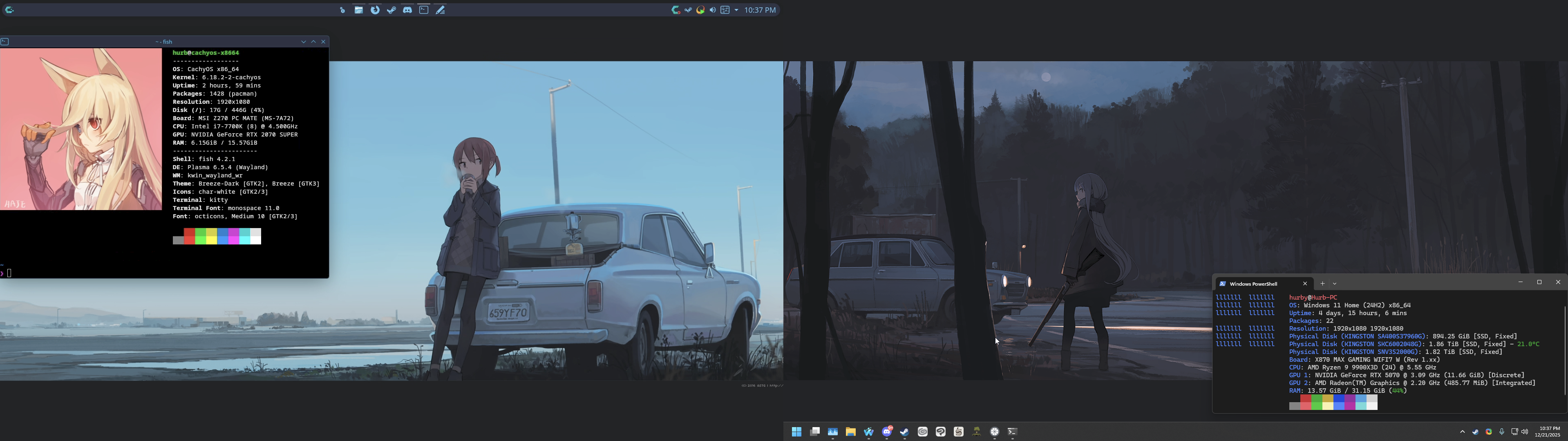Viewport: 1568px width, 441px height.
Task: Click the 'GPU 1: NVIDIA GeForce RTX 5070' line
Action: pyautogui.click(x=1407, y=376)
